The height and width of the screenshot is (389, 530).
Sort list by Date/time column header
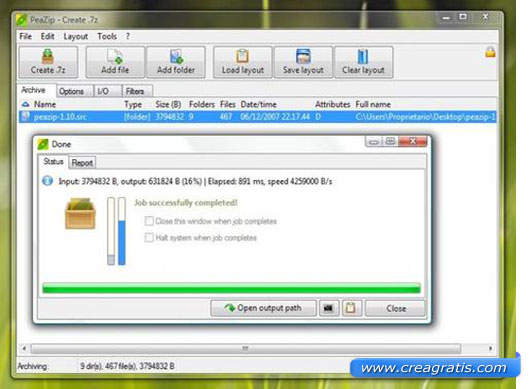click(259, 104)
